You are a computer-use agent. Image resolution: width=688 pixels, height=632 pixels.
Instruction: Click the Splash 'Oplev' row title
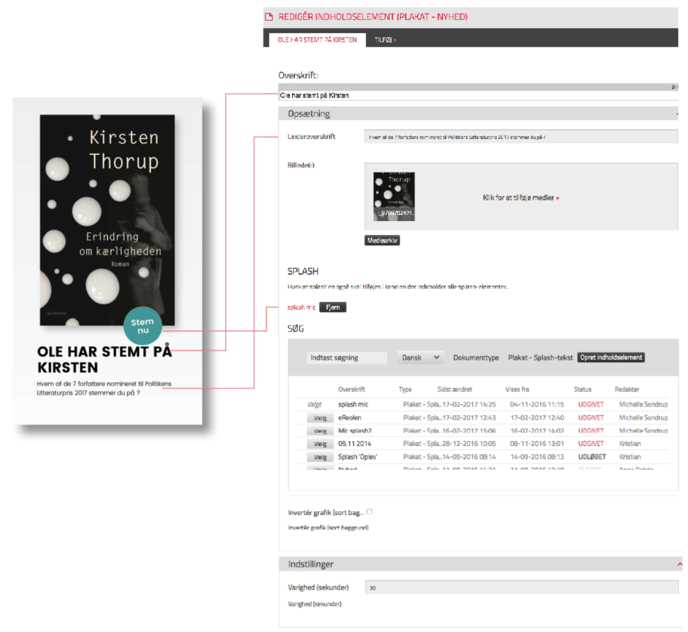(358, 456)
